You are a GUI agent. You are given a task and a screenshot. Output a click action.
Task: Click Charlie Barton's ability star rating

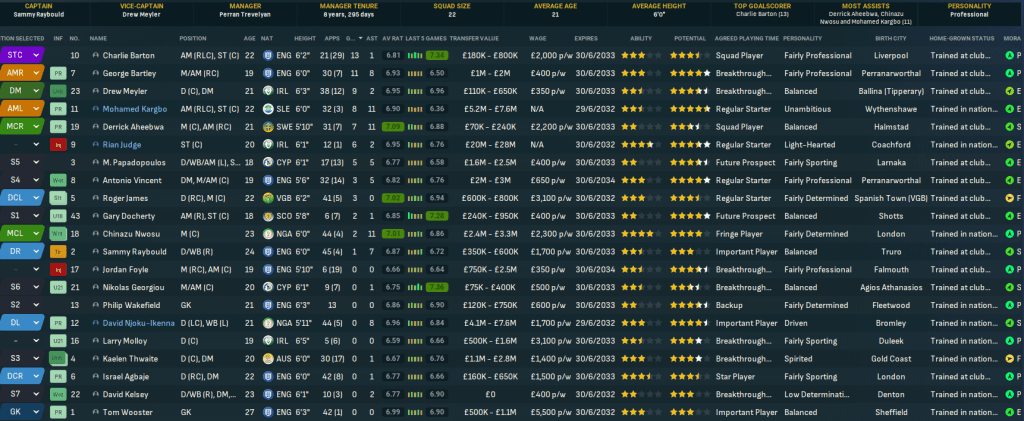point(632,55)
